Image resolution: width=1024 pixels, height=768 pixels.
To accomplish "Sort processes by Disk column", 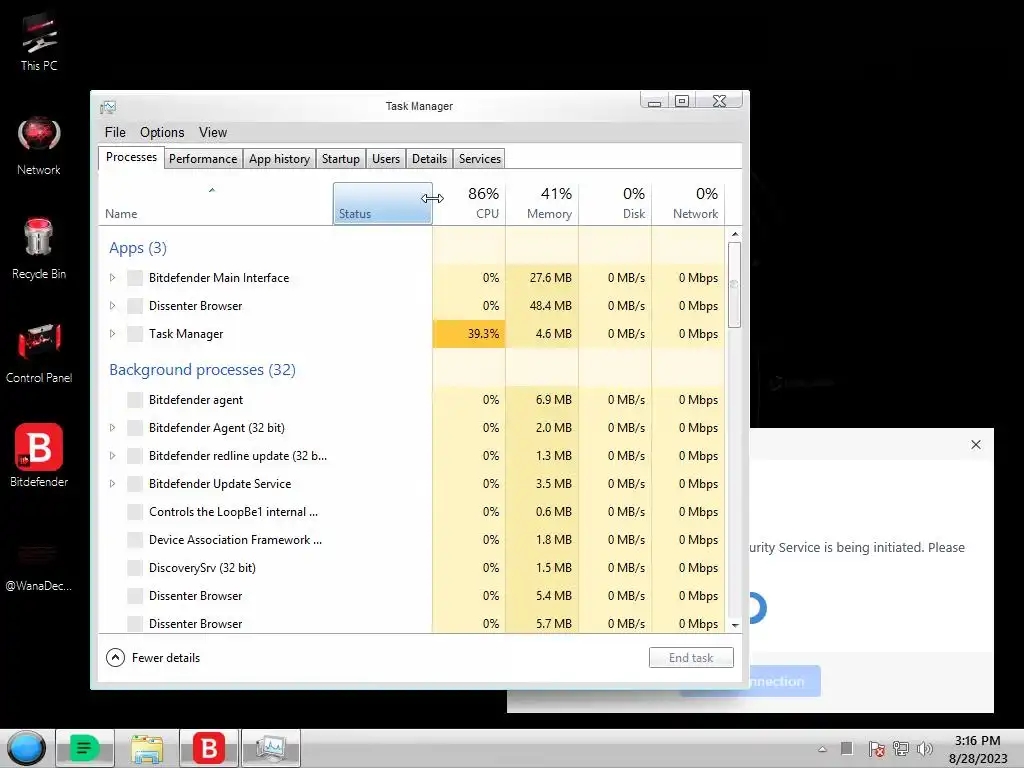I will (x=615, y=204).
